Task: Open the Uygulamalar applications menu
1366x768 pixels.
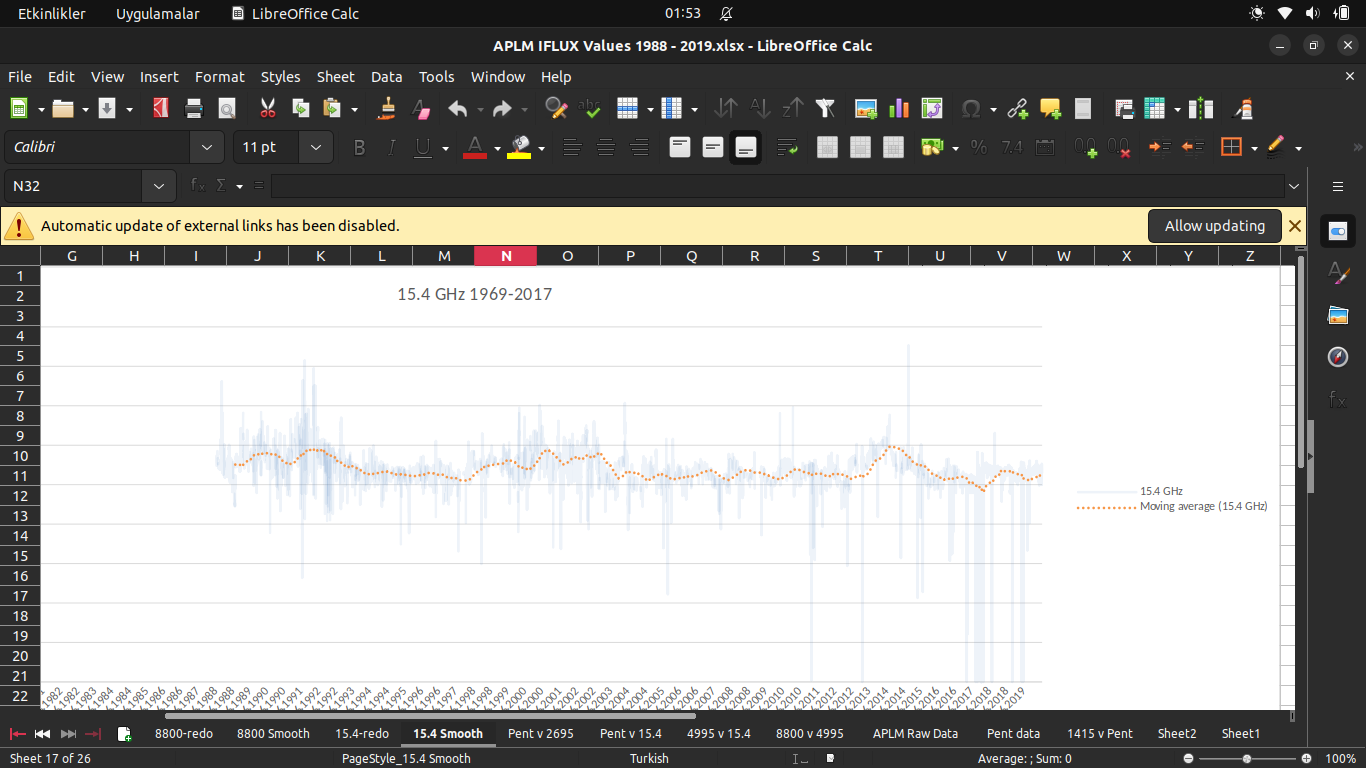Action: click(x=158, y=13)
